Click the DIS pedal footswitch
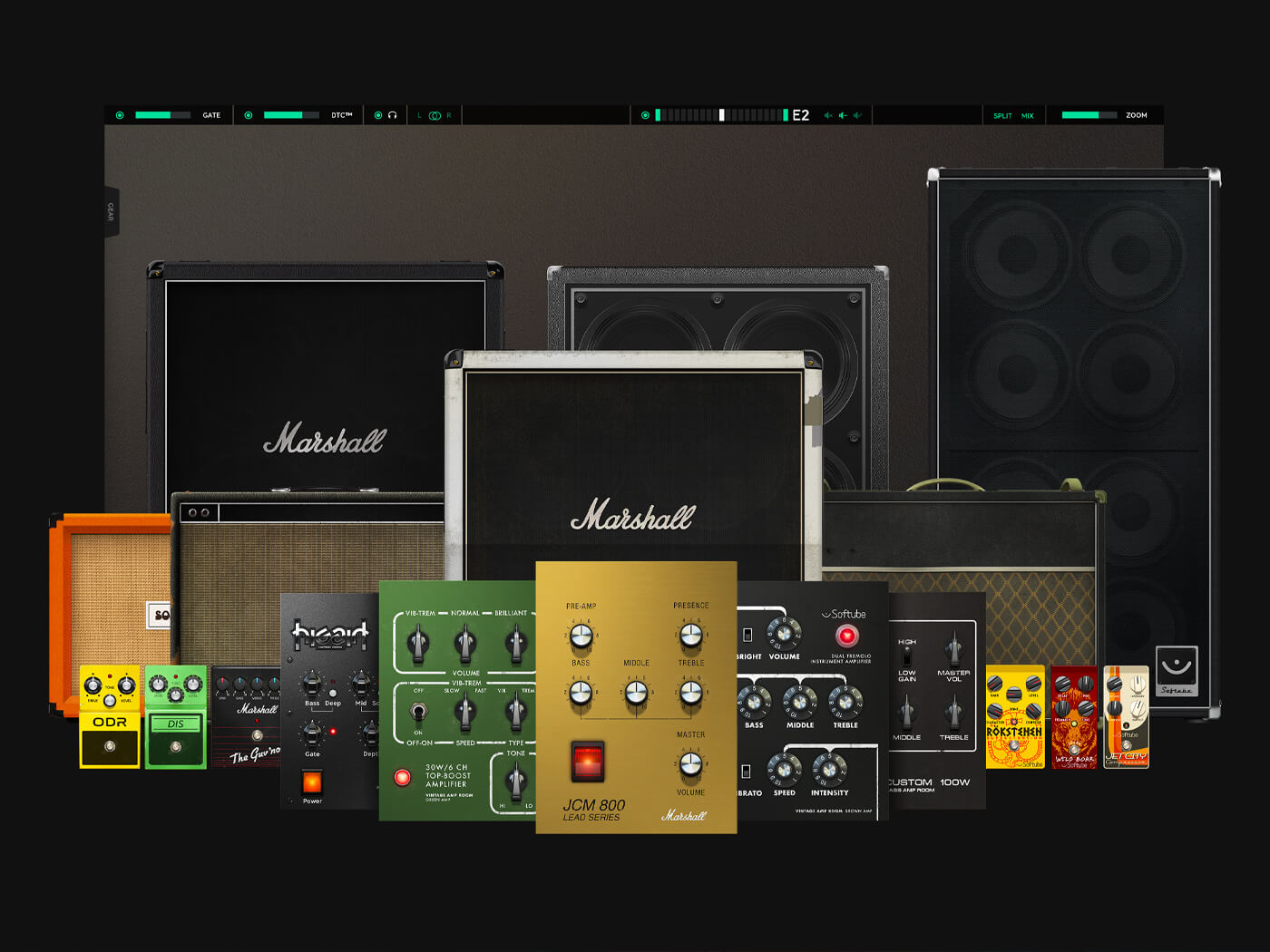The width and height of the screenshot is (1270, 952). pos(176,747)
